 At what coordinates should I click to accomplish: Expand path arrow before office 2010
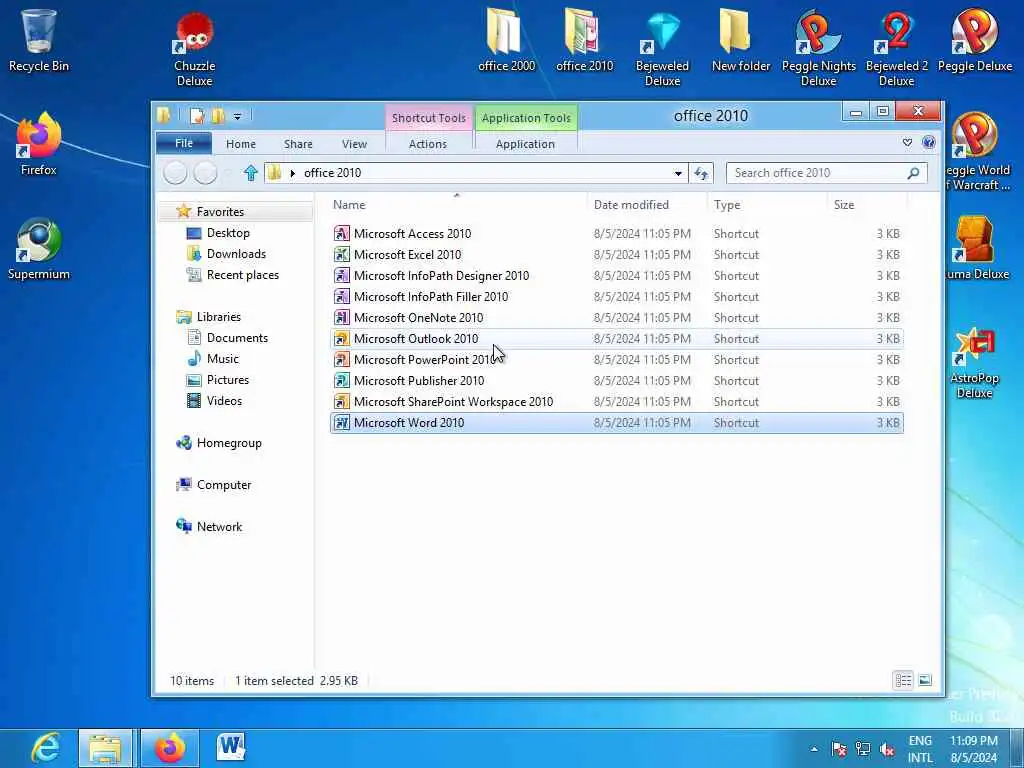[293, 173]
